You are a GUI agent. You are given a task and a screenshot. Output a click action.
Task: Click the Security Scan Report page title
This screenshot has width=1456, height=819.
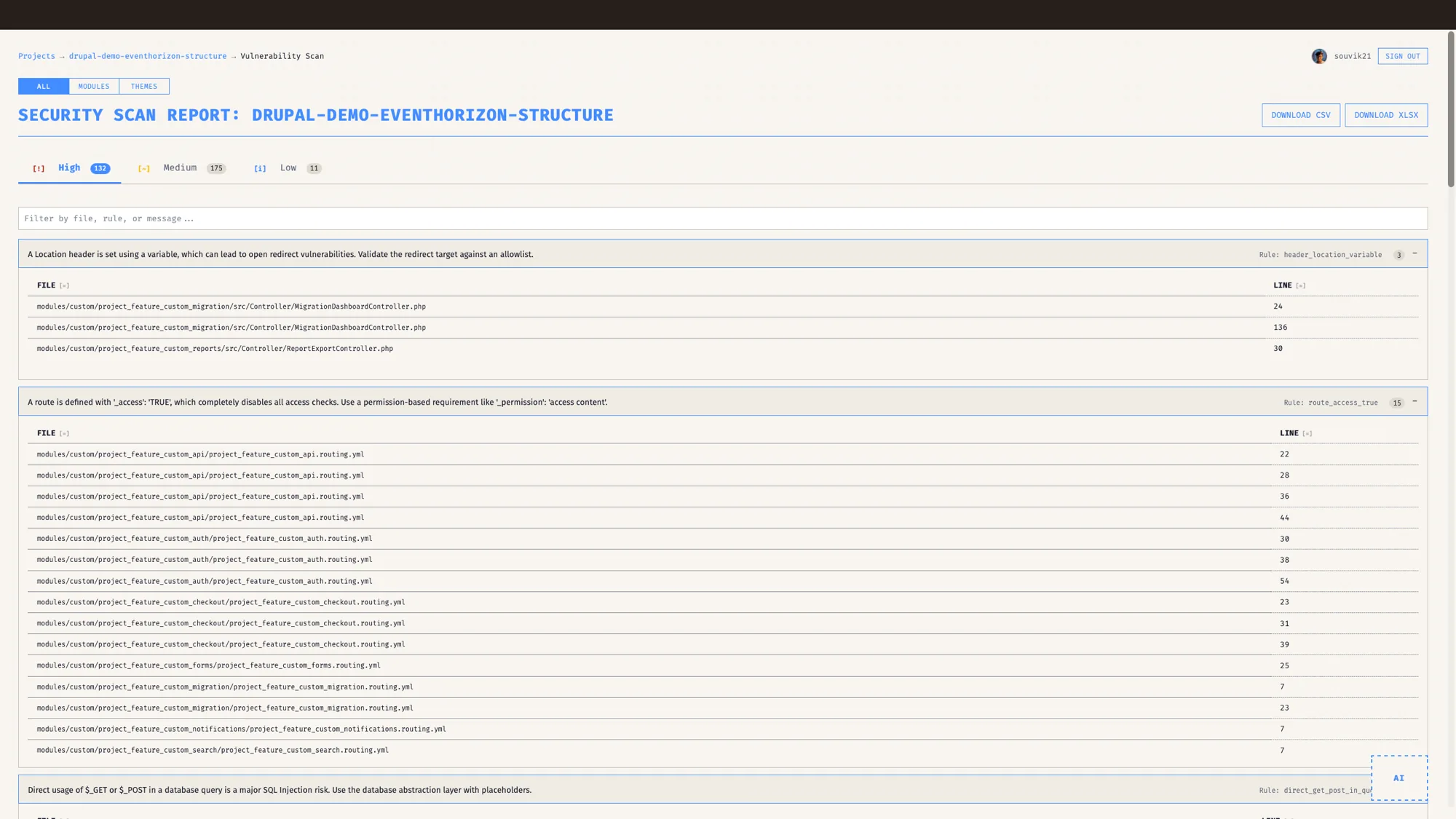point(316,115)
